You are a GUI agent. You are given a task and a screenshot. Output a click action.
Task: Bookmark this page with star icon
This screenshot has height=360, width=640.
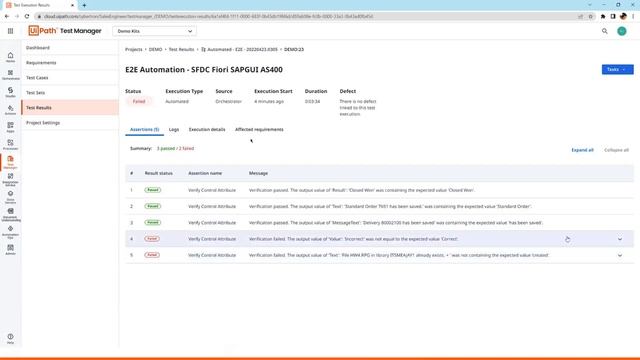click(x=591, y=16)
